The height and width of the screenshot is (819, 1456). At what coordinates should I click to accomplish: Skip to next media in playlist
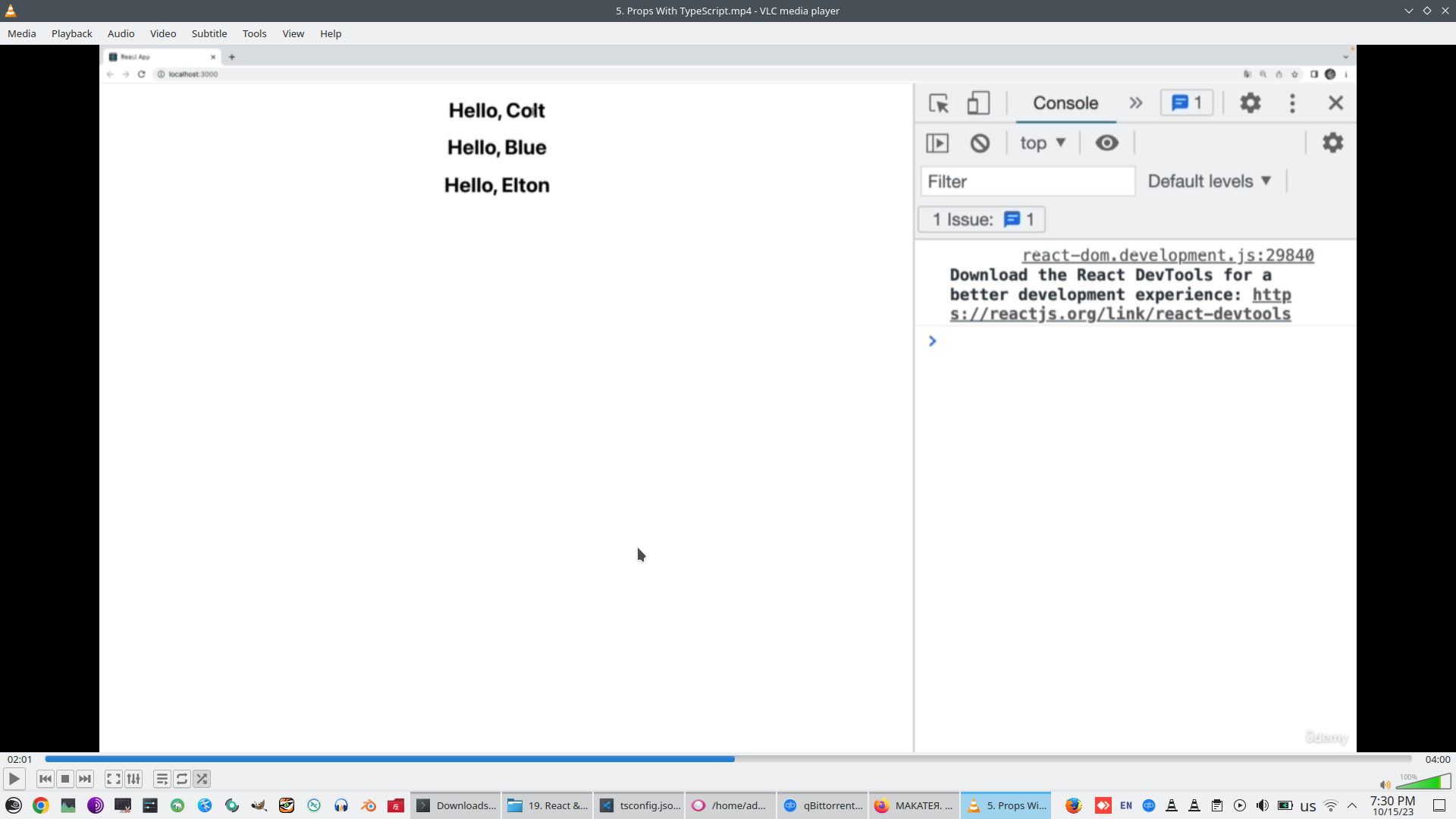[85, 779]
